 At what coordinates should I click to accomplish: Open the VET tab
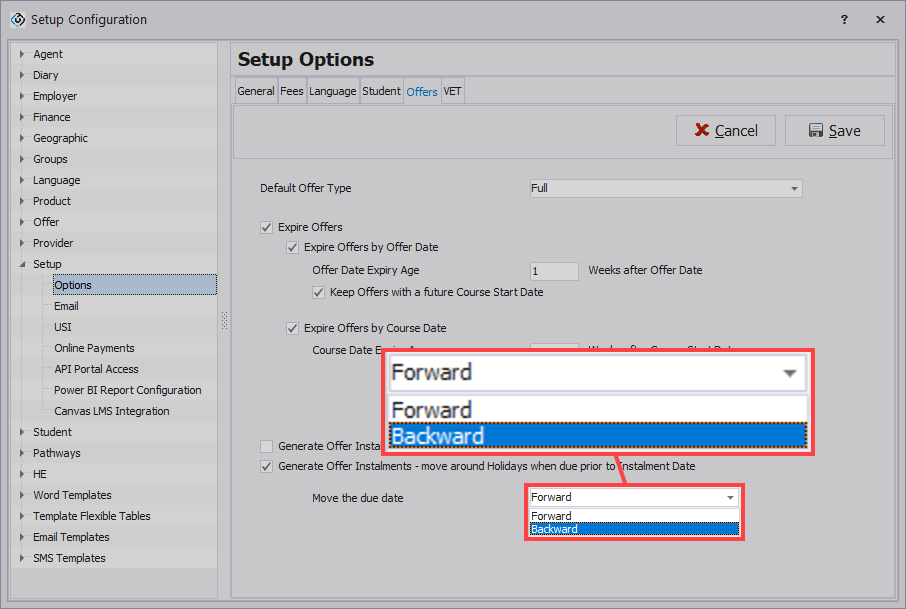click(452, 91)
